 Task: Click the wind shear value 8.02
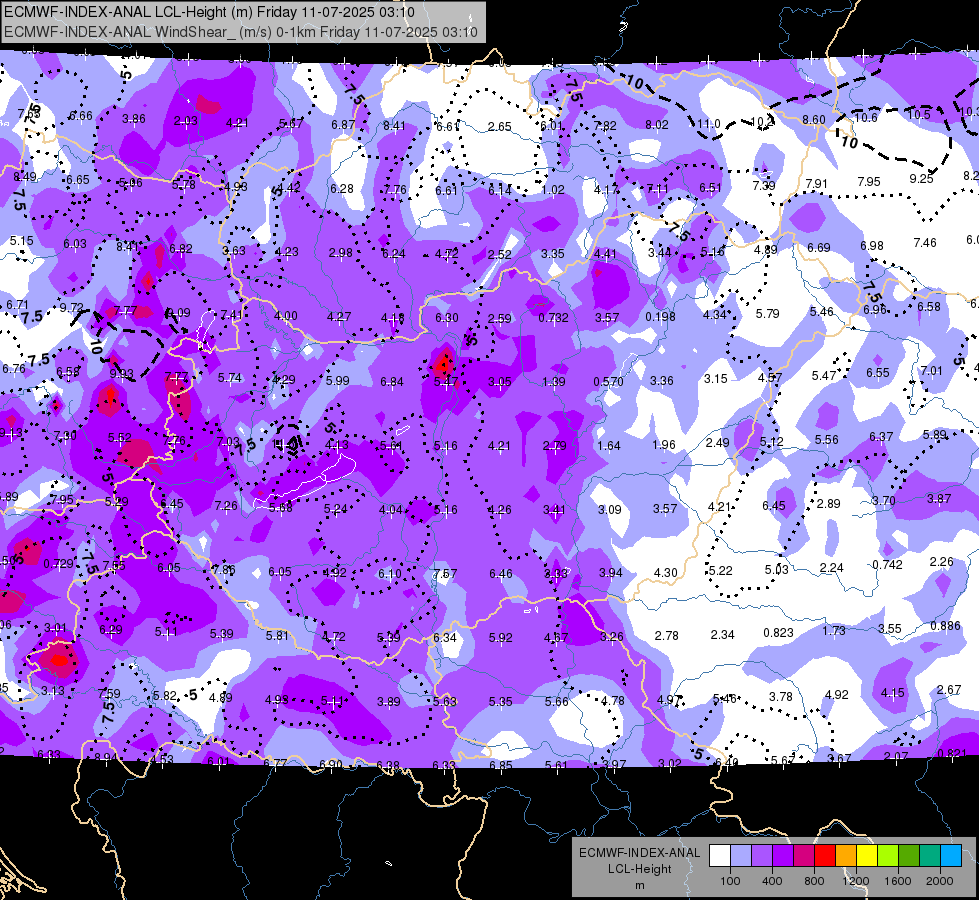point(657,125)
